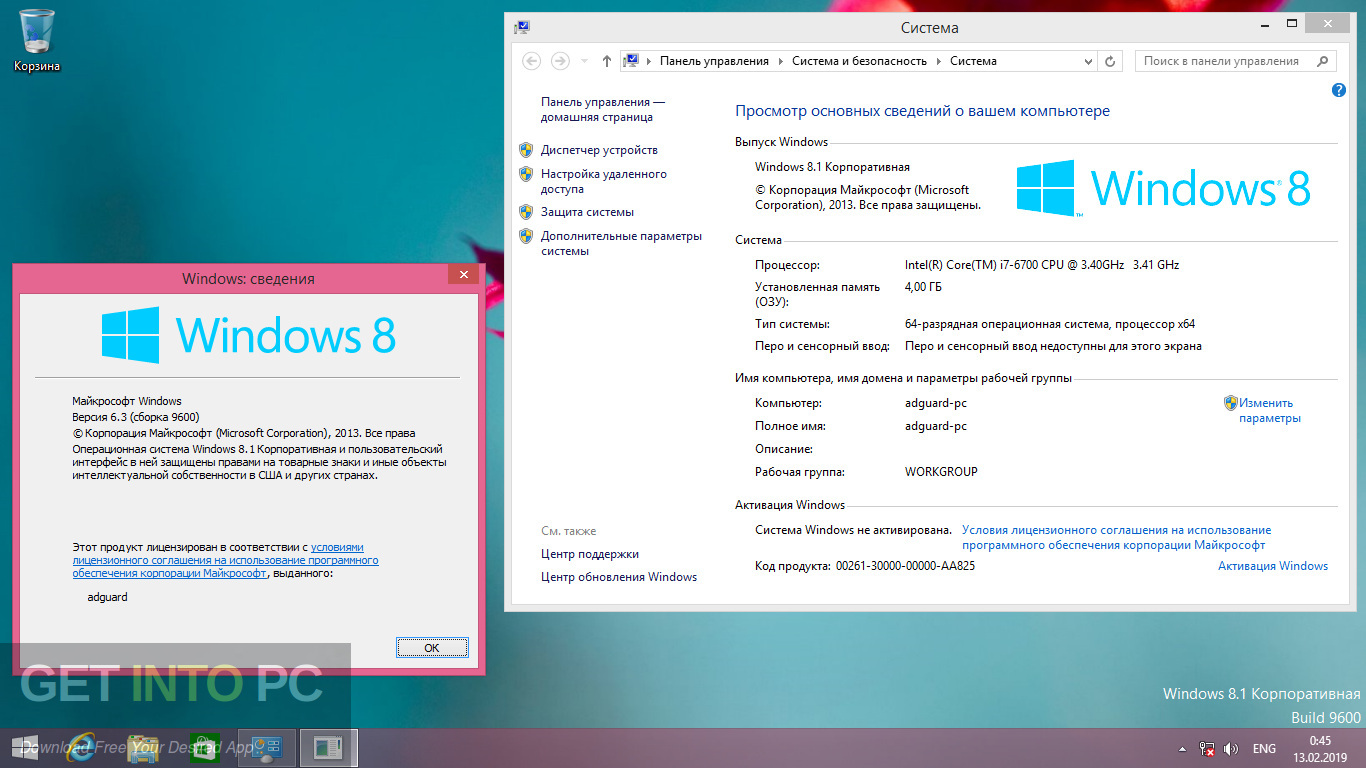Switch to the Control Panel System taskbar button
This screenshot has width=1366, height=768.
click(267, 748)
